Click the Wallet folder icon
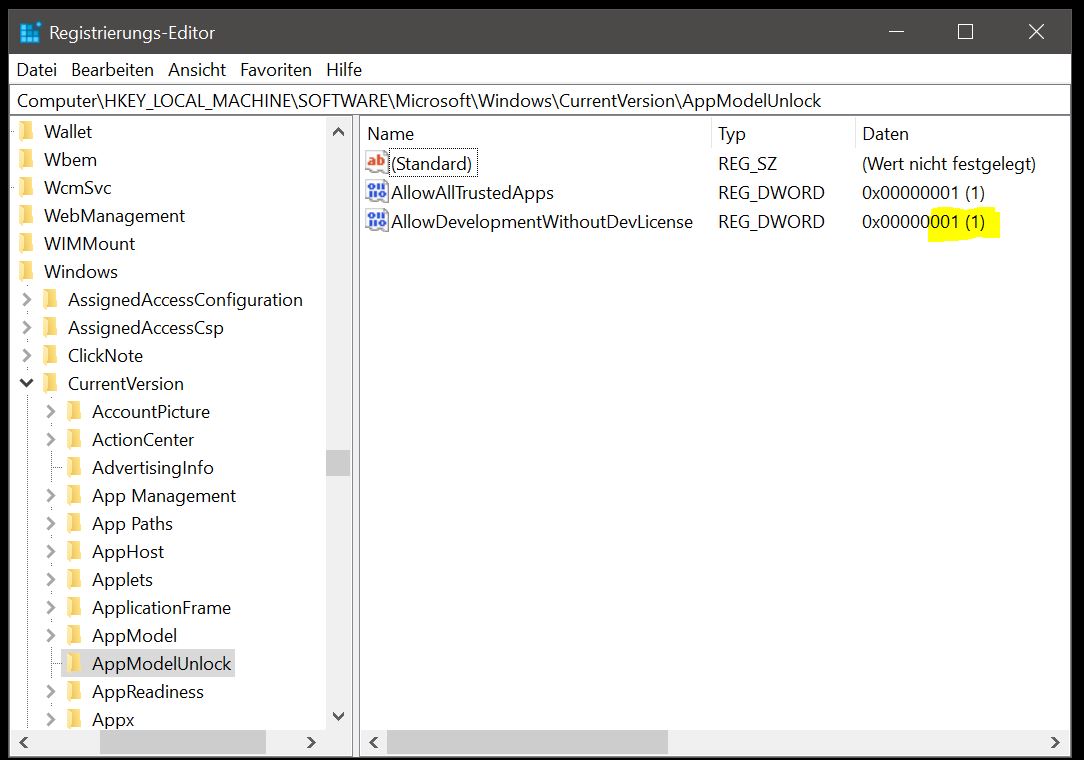The image size is (1084, 760). (27, 131)
